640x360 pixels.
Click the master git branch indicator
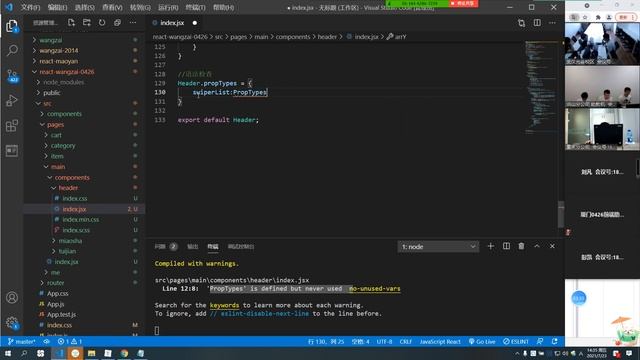tap(22, 341)
